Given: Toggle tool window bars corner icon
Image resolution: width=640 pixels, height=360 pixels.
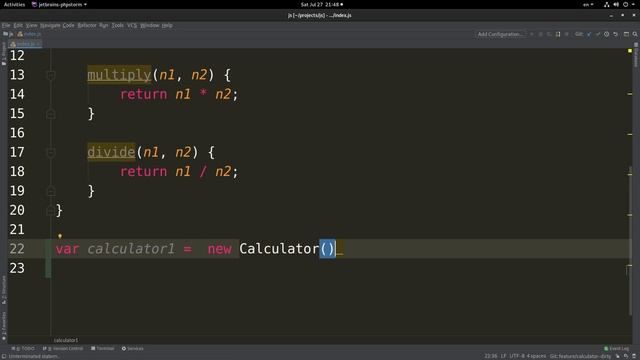Looking at the screenshot, I should (4, 356).
